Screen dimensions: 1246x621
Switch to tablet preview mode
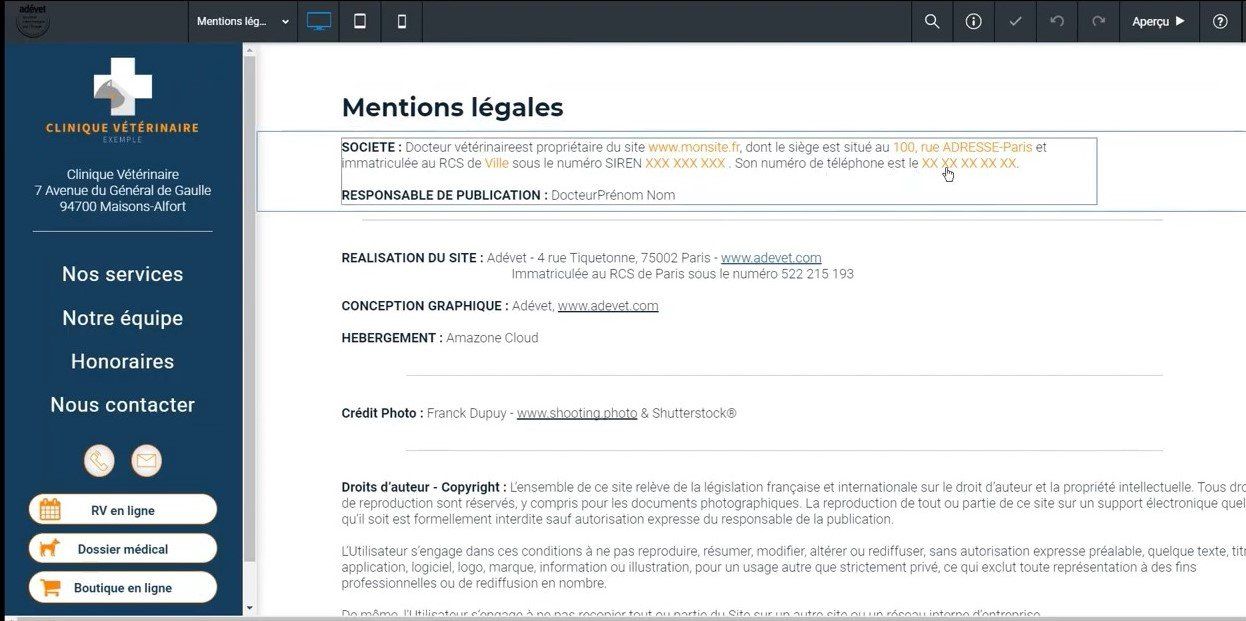pos(360,21)
